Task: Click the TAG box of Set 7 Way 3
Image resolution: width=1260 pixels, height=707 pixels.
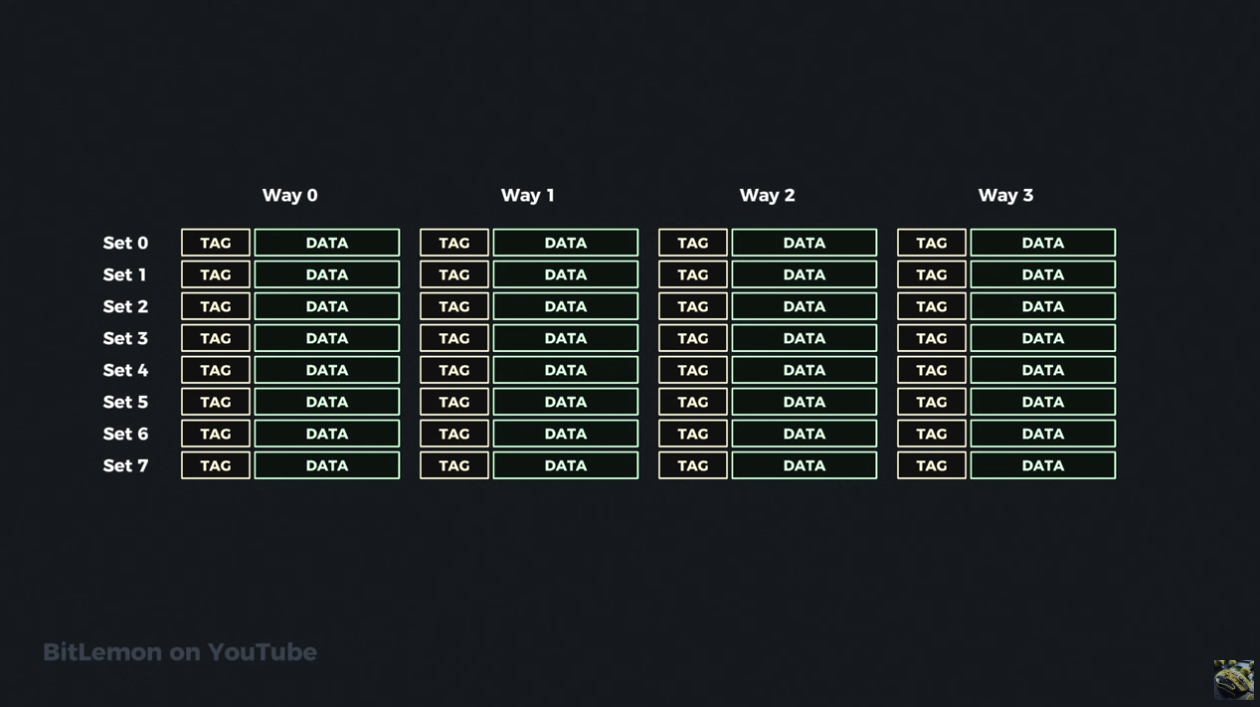Action: 932,465
